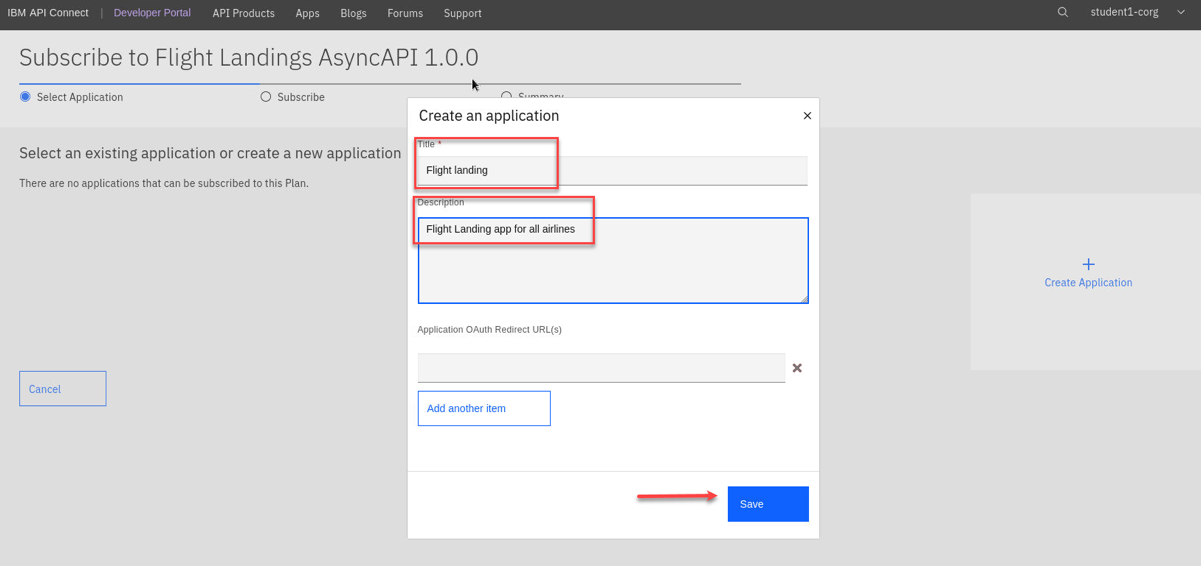
Task: Open the API Products menu
Action: pyautogui.click(x=243, y=13)
